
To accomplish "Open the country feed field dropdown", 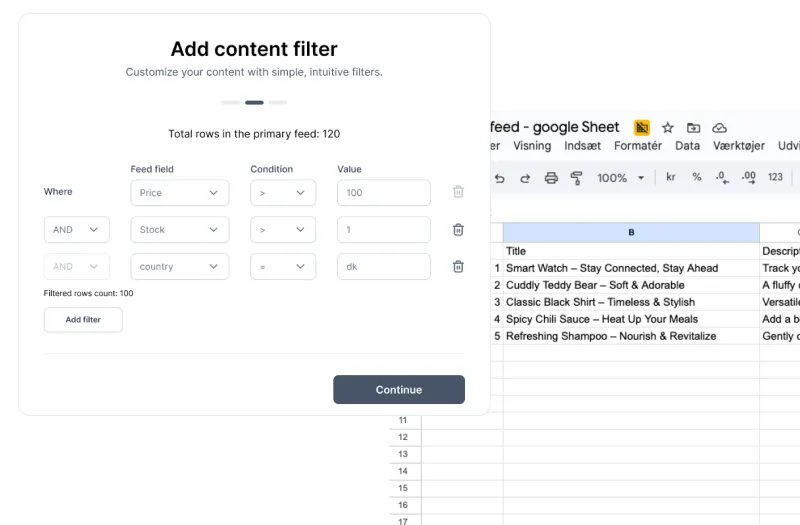I will point(180,266).
